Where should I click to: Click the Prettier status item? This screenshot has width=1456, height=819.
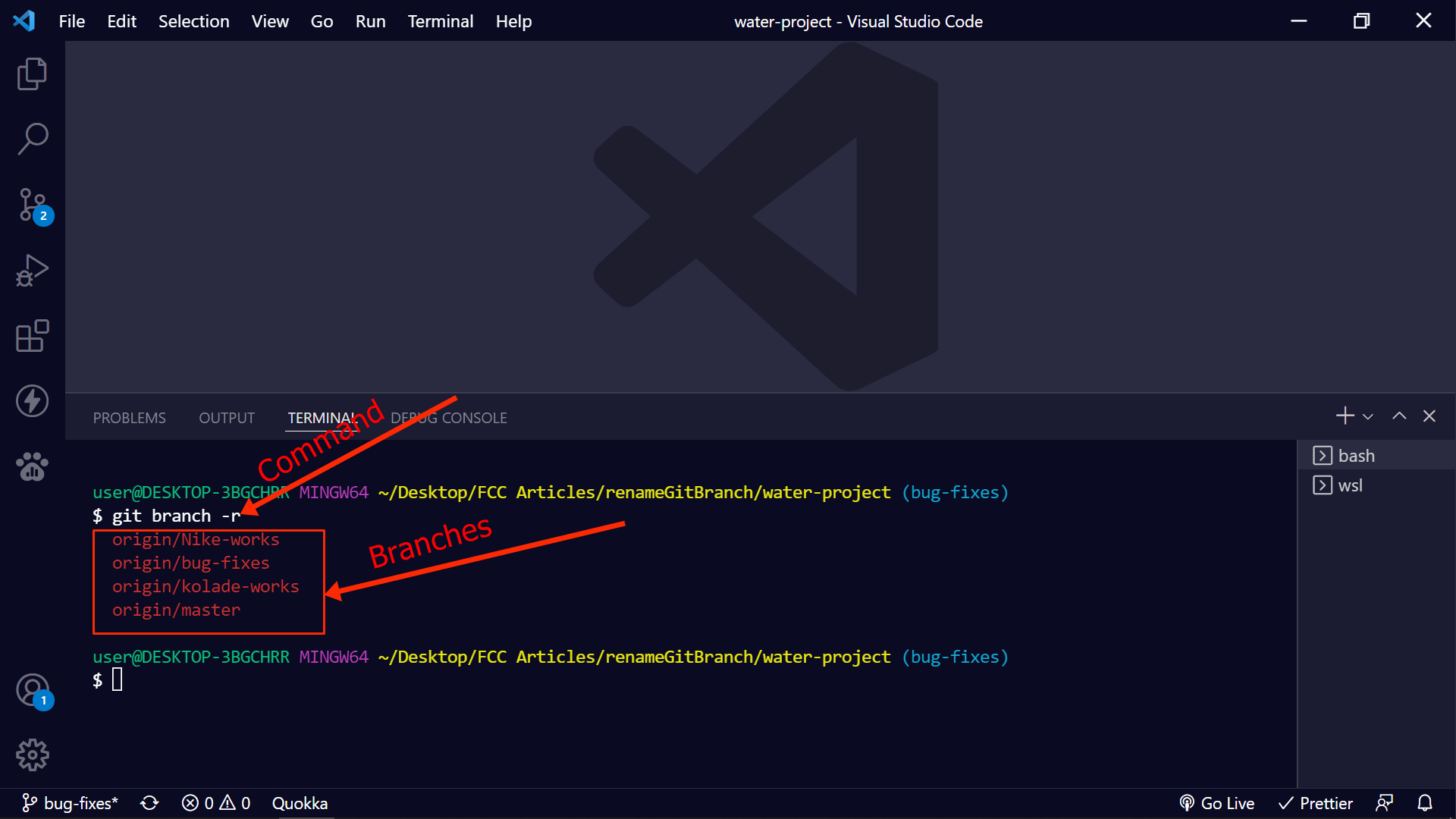coord(1315,803)
